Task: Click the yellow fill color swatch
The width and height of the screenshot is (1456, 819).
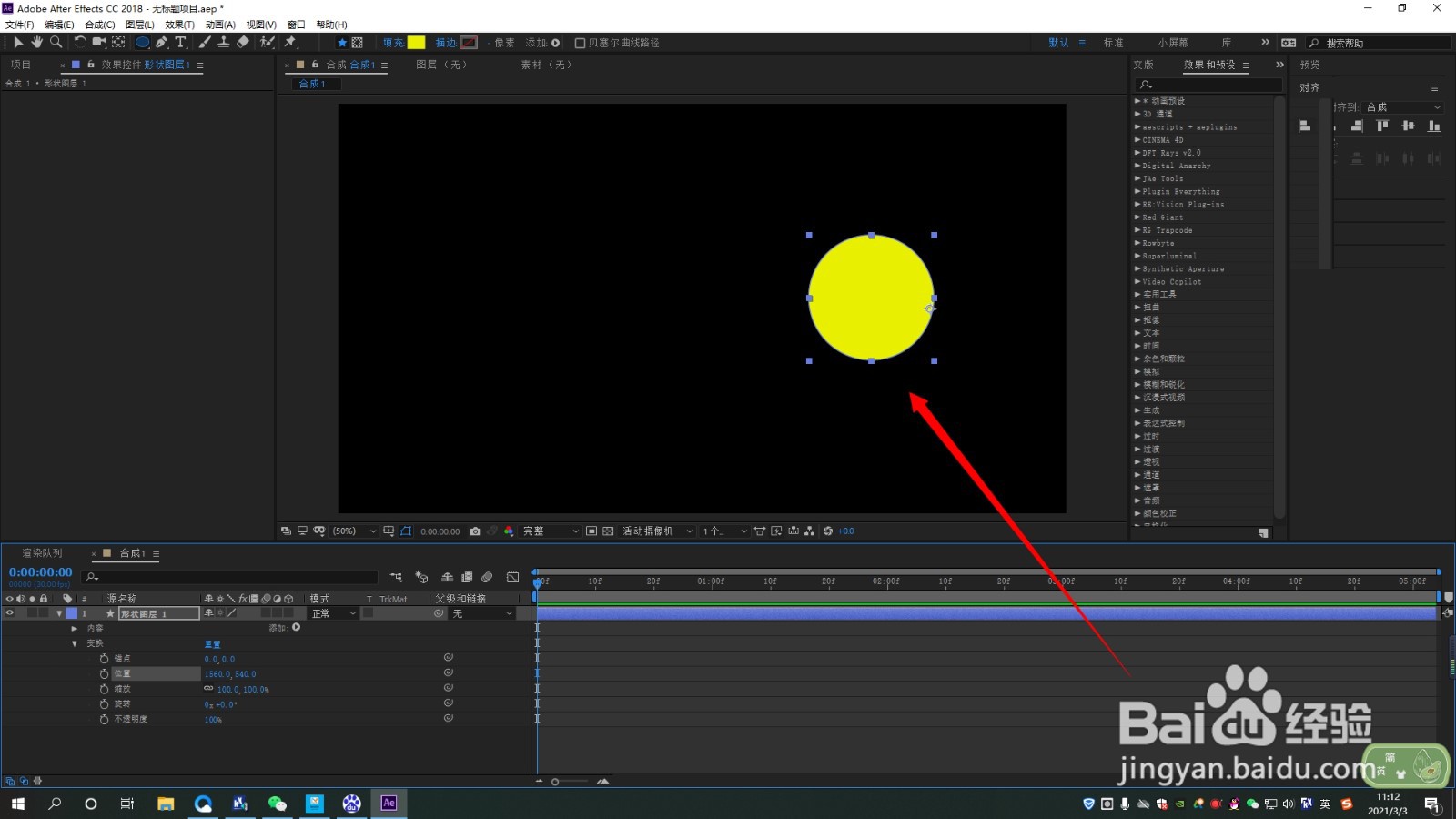Action: point(416,43)
